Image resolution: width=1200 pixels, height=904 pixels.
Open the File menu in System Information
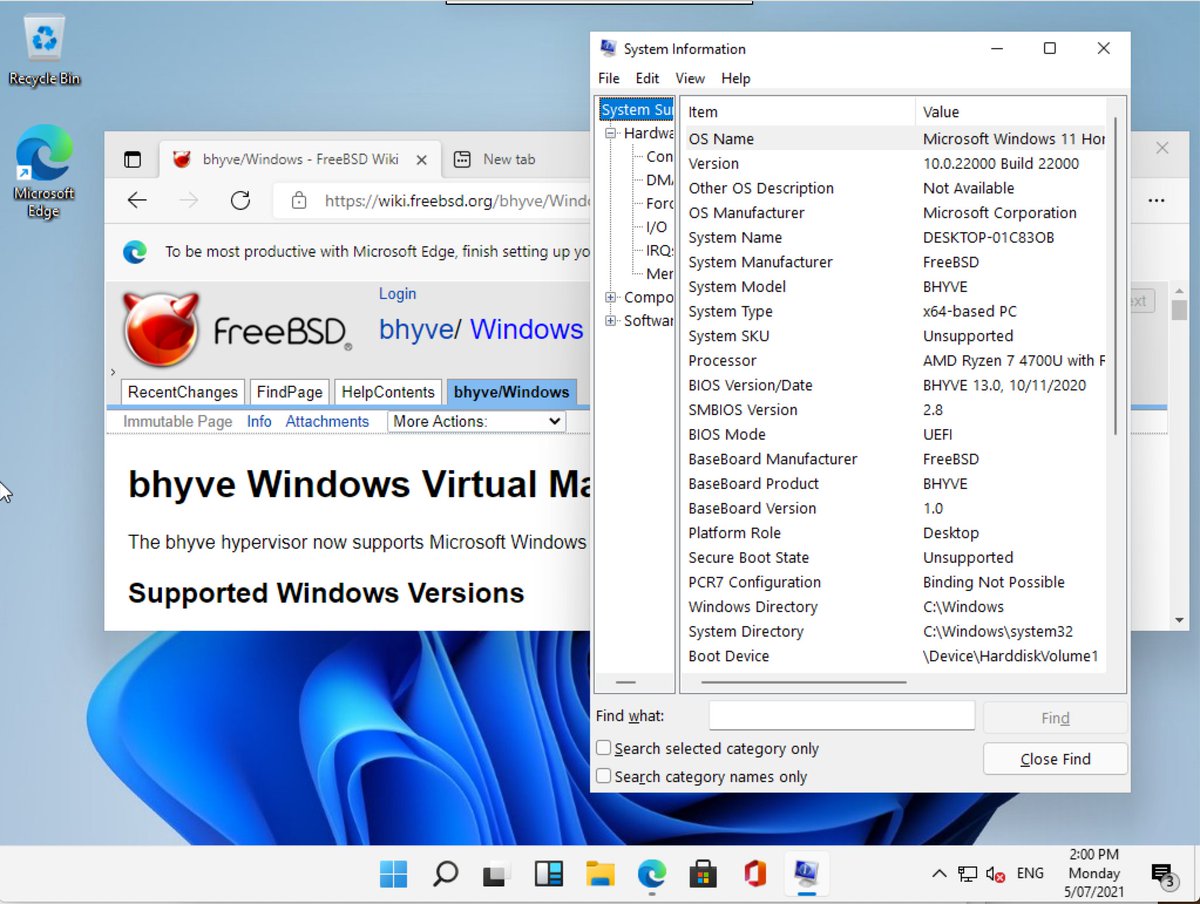tap(609, 78)
